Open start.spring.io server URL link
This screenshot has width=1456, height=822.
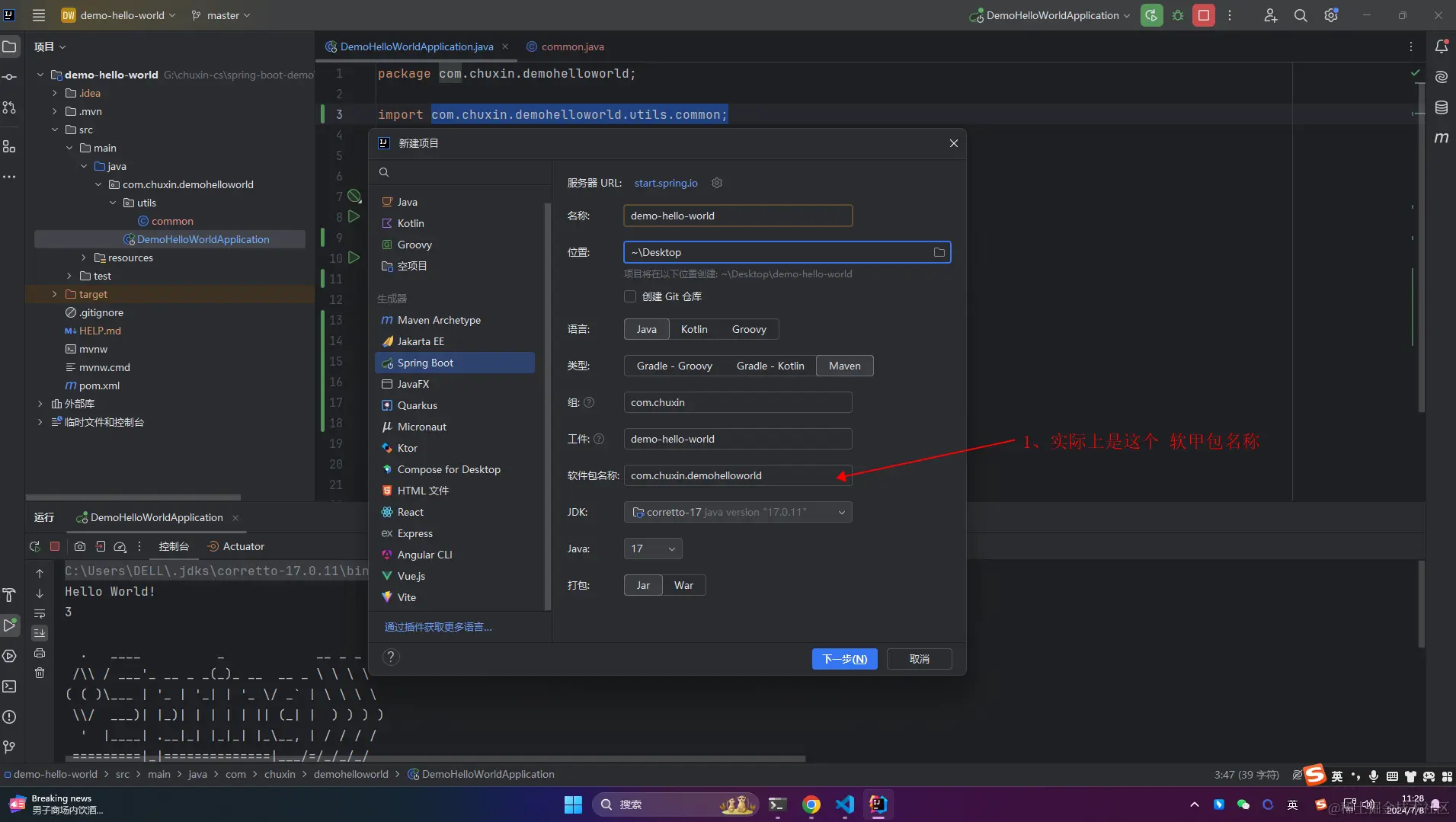(666, 183)
